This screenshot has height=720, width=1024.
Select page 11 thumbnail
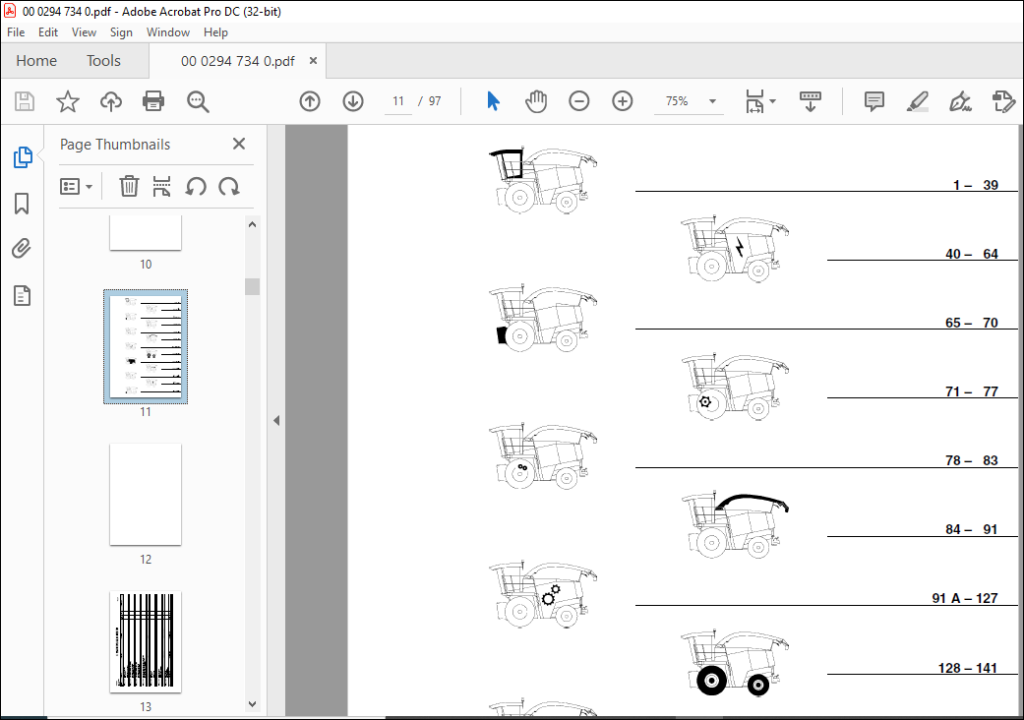tap(145, 347)
